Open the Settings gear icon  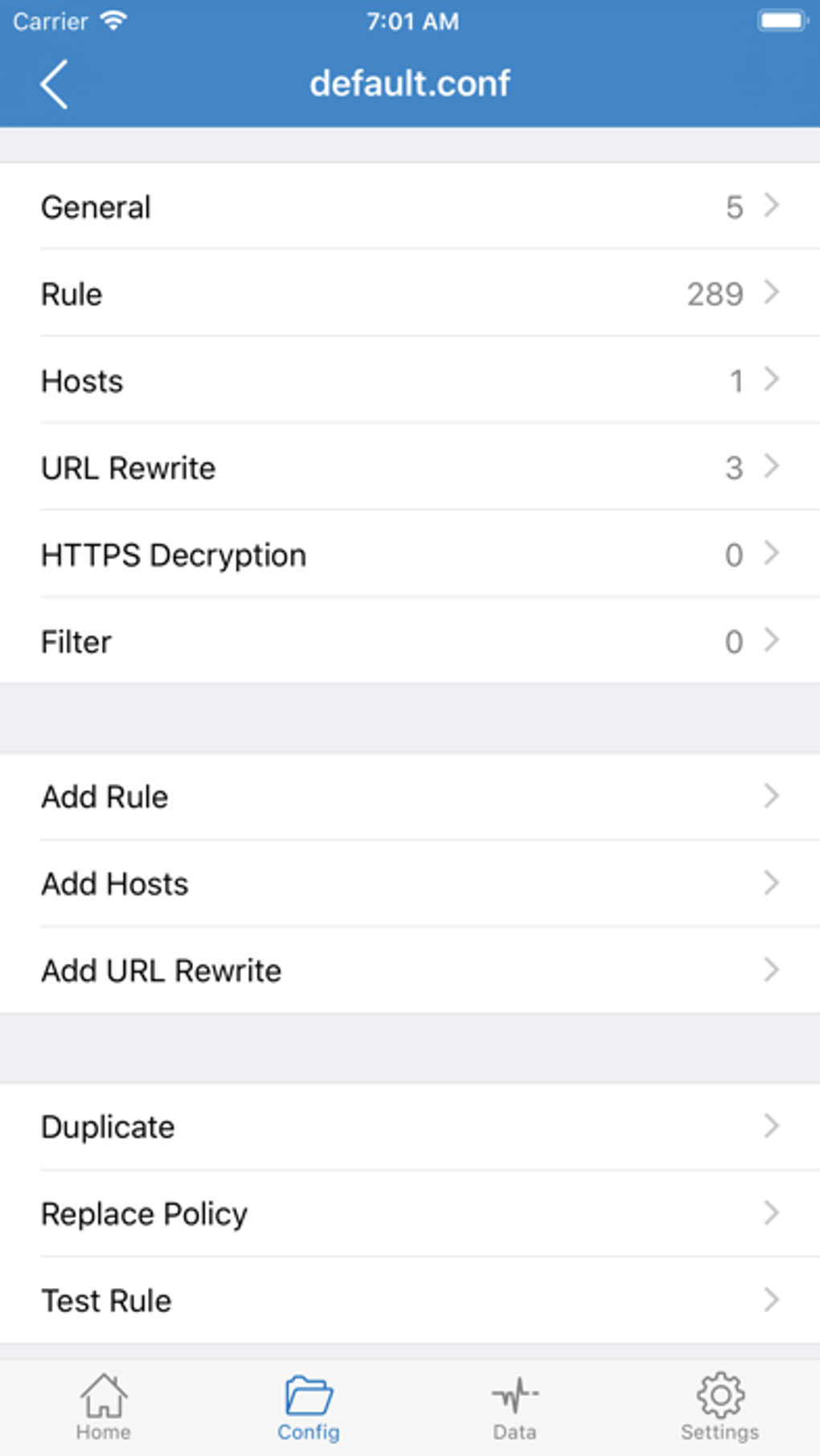[720, 1396]
